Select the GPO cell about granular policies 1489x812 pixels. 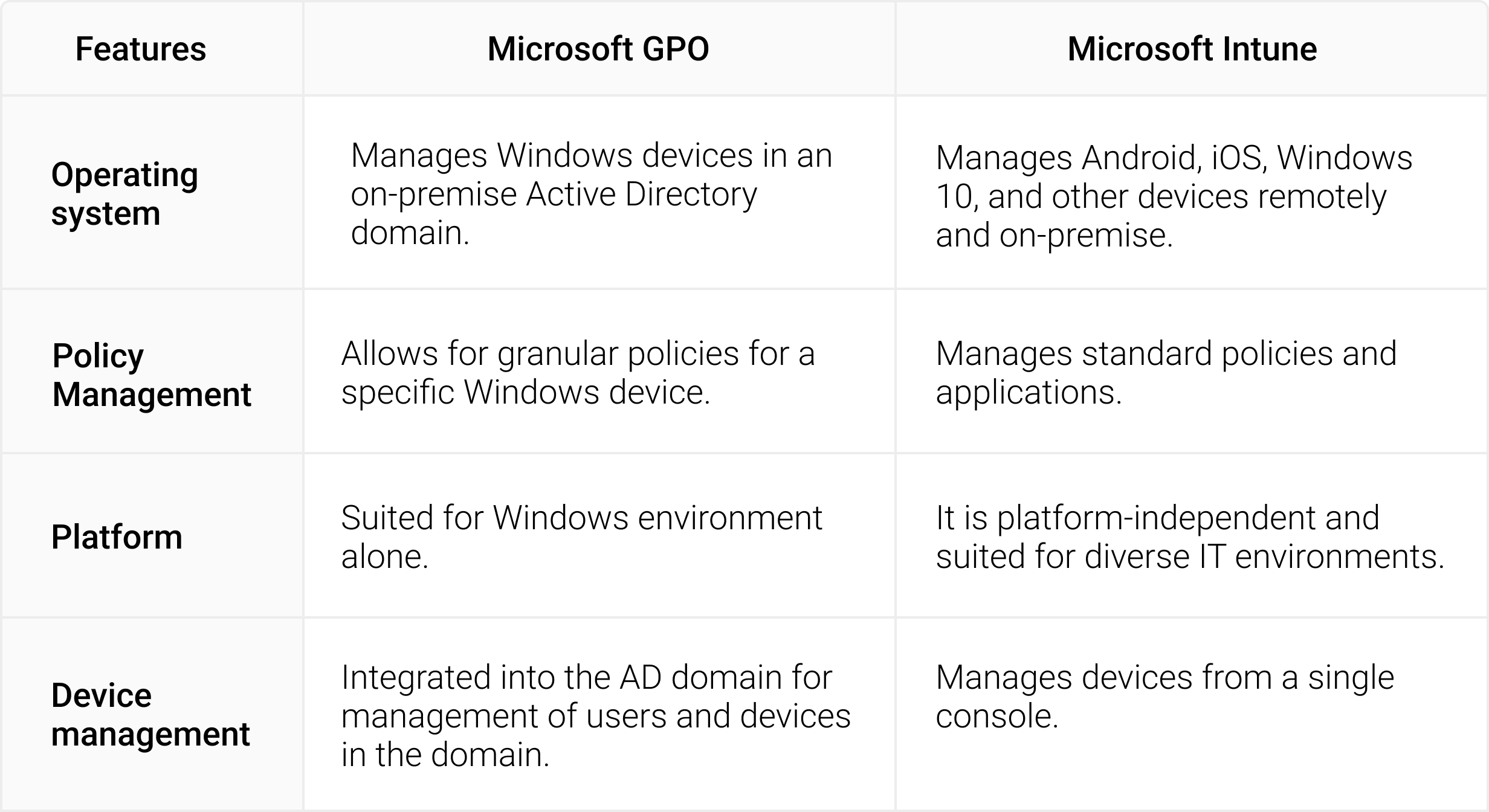click(578, 372)
